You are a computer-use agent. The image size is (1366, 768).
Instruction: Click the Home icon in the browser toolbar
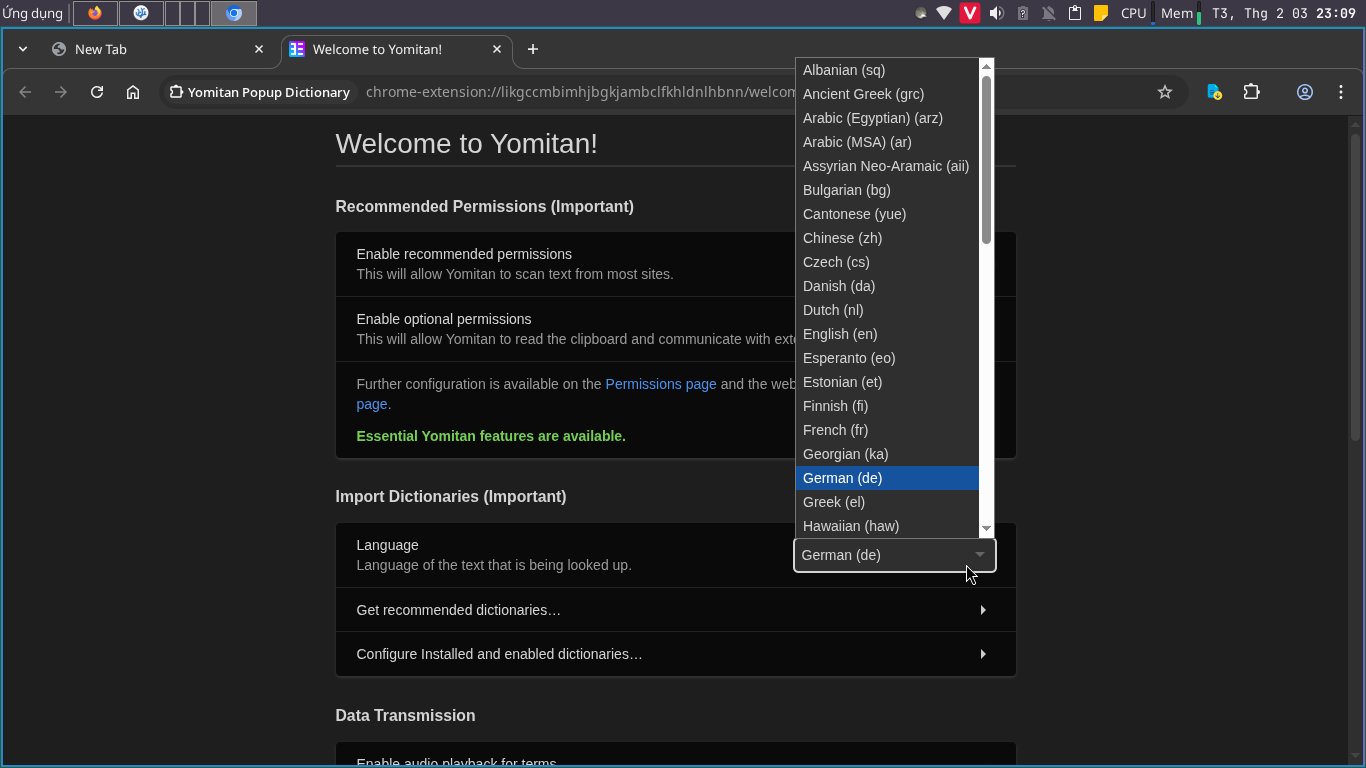click(133, 92)
